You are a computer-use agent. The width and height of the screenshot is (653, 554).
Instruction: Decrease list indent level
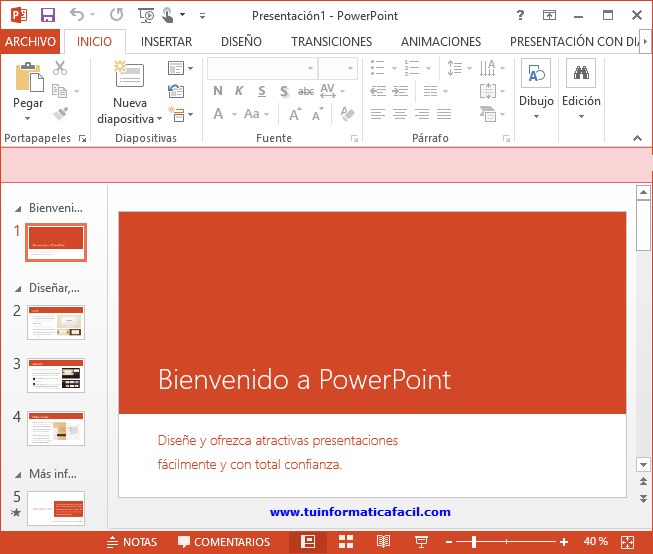378,91
